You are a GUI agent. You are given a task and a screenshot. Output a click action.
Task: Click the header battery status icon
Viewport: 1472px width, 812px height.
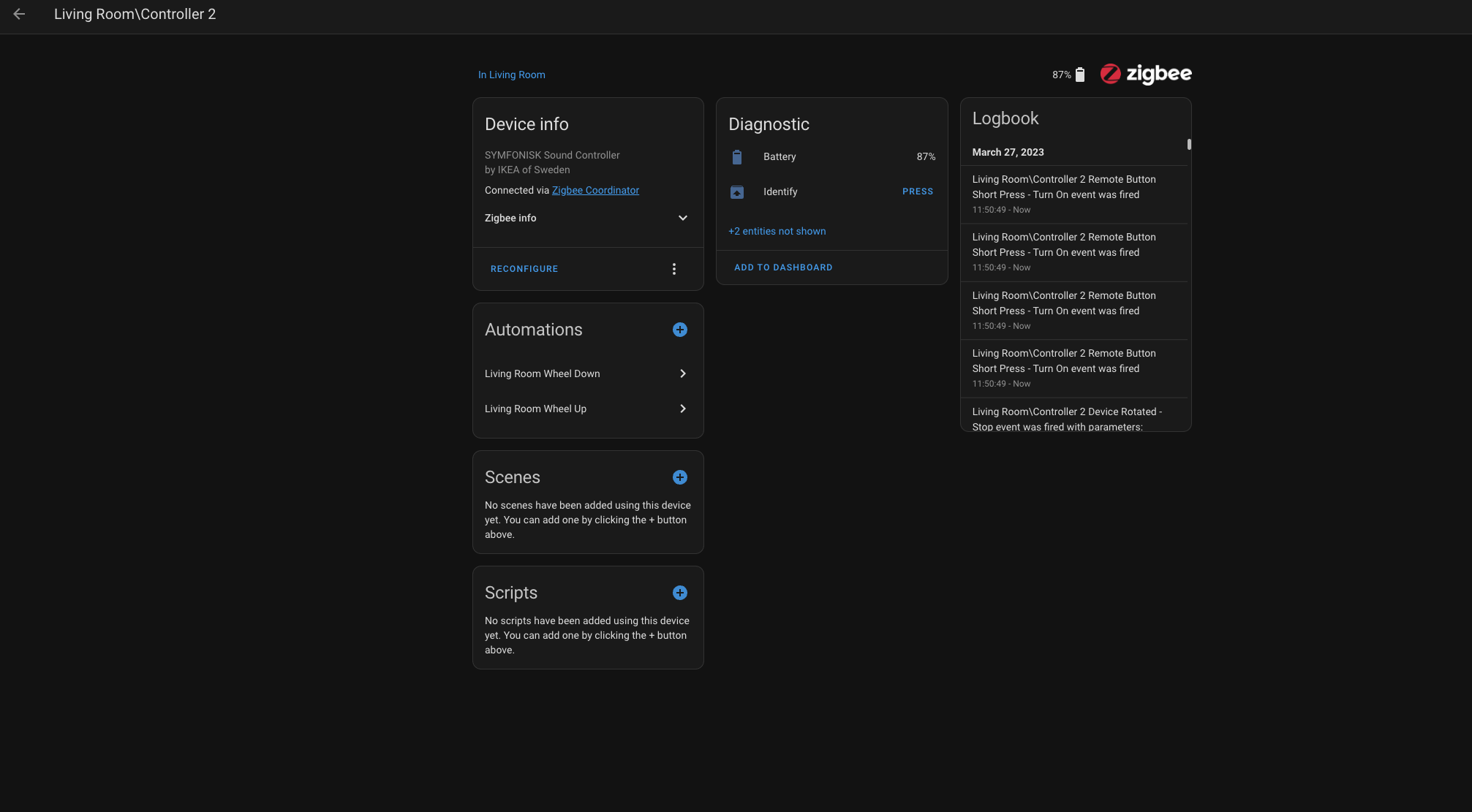pyautogui.click(x=1079, y=75)
